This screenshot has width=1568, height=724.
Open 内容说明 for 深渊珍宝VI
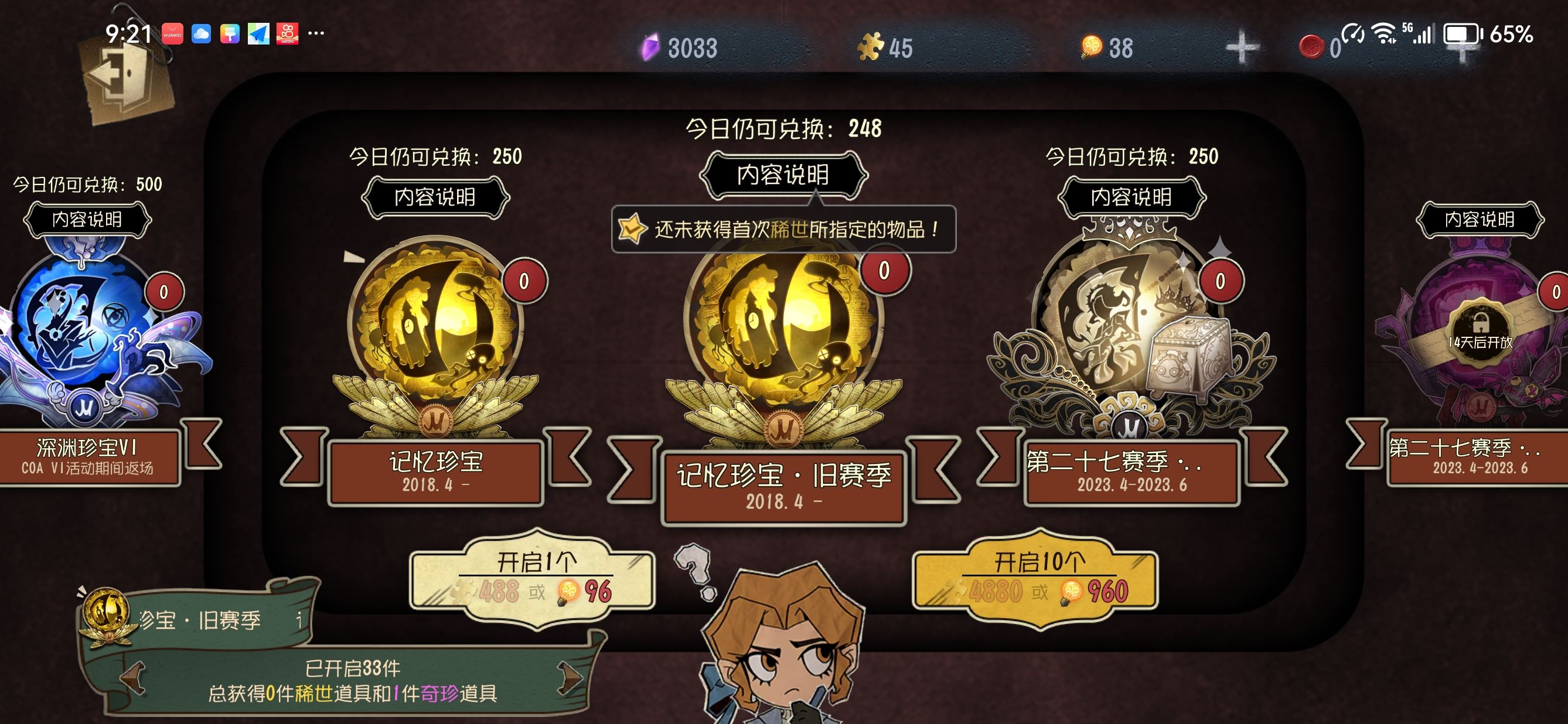click(x=87, y=220)
